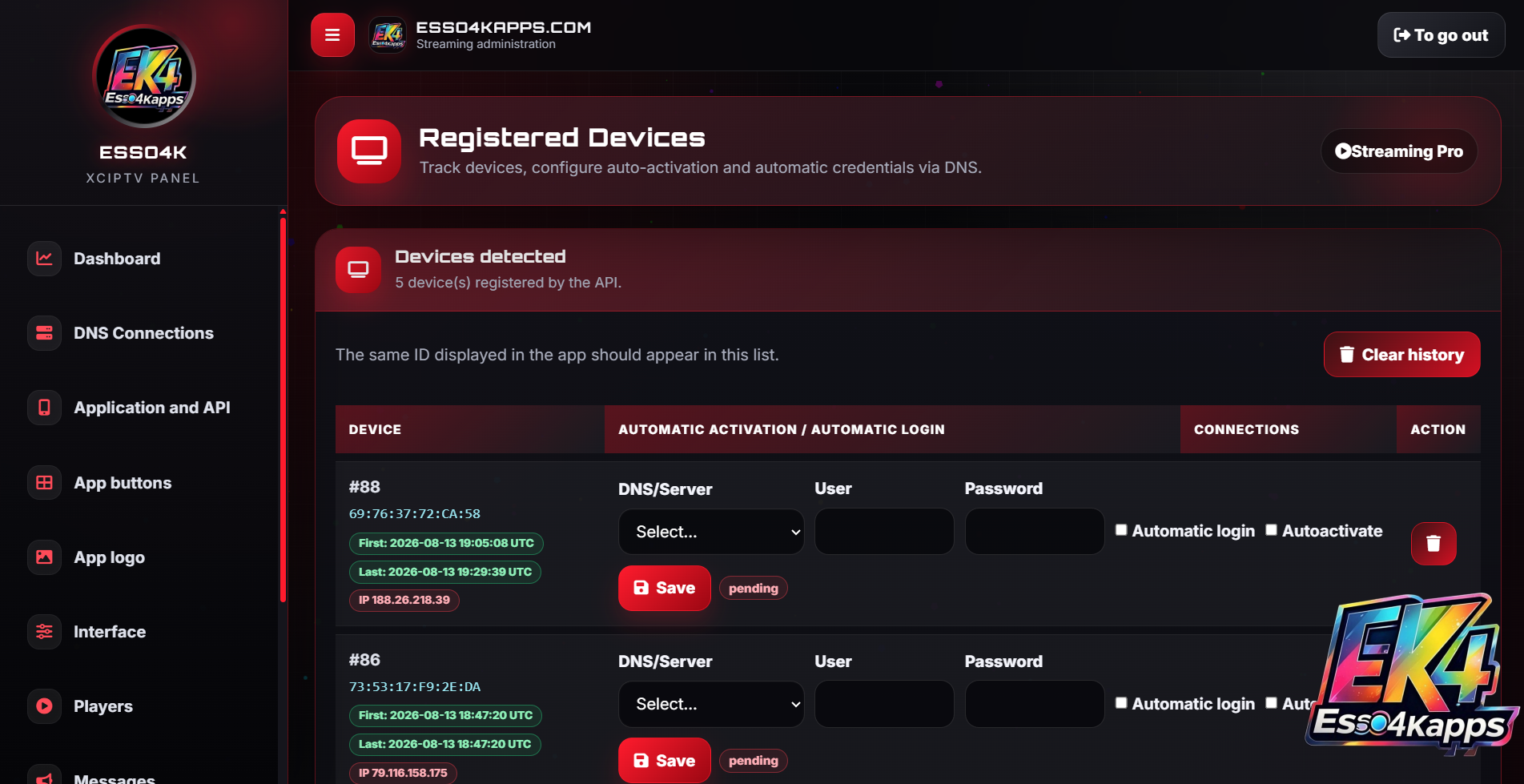
Task: Check Autoactivate for device #88
Action: pyautogui.click(x=1271, y=530)
